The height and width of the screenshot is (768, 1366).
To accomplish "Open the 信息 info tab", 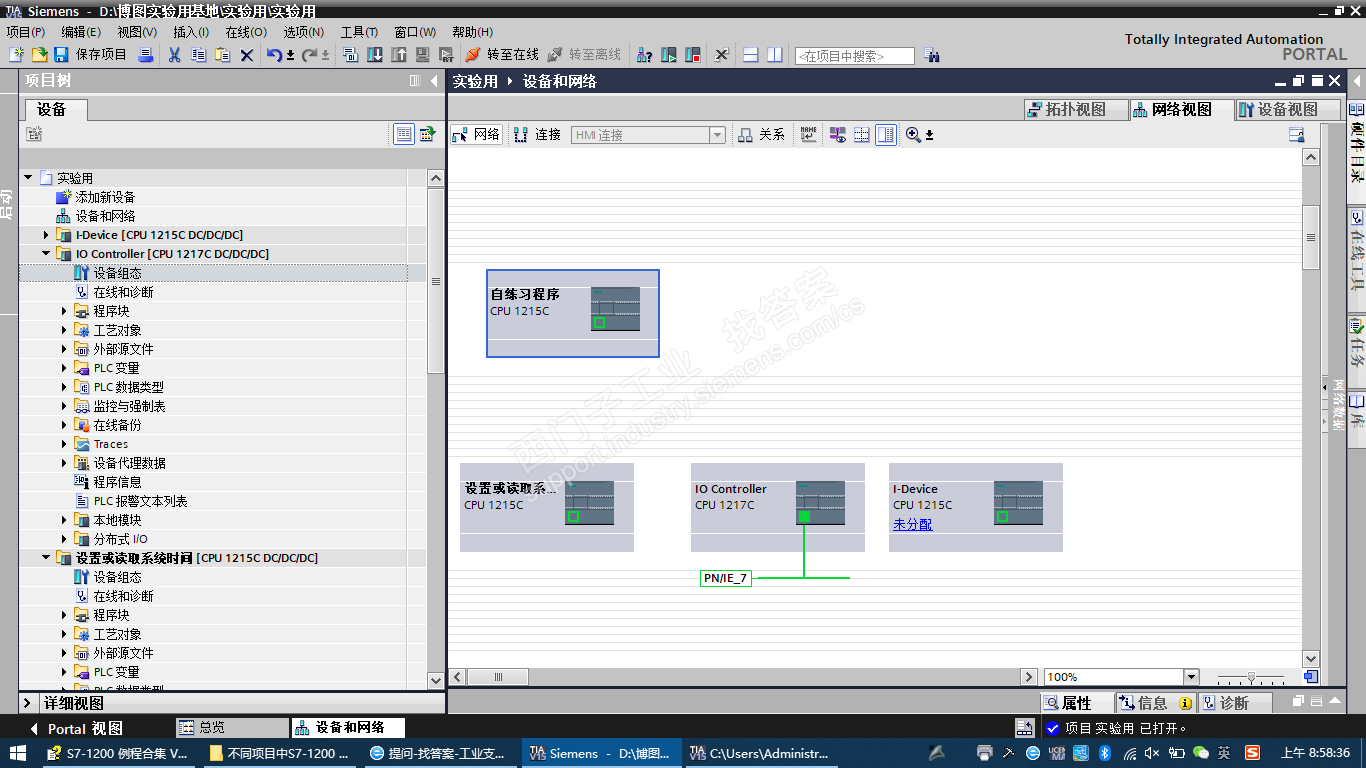I will 1155,703.
